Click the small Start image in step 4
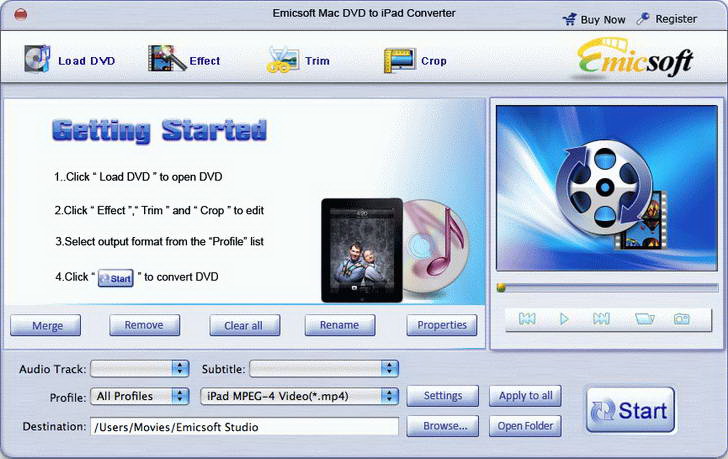 click(x=116, y=278)
